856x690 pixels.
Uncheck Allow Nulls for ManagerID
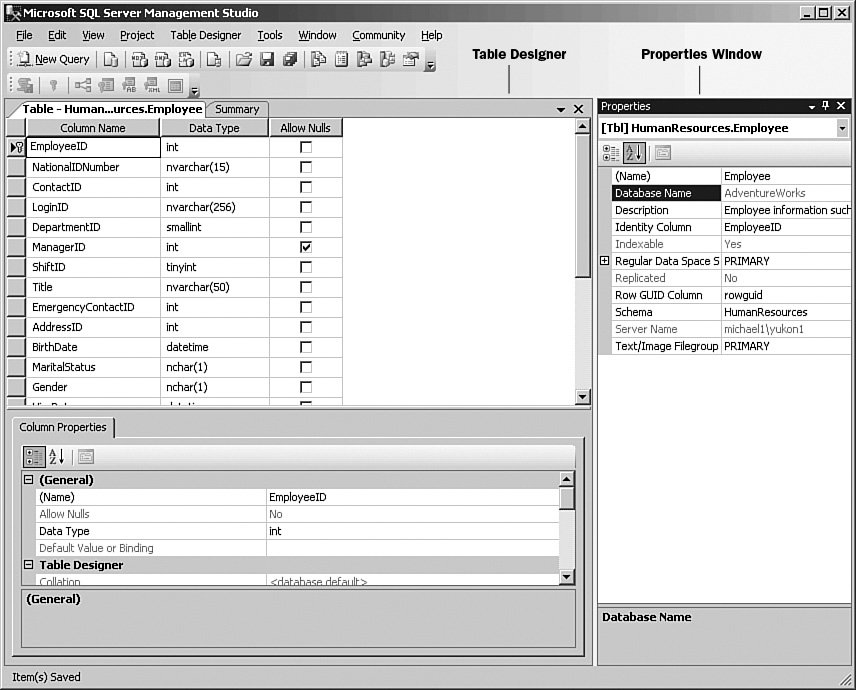click(x=306, y=247)
